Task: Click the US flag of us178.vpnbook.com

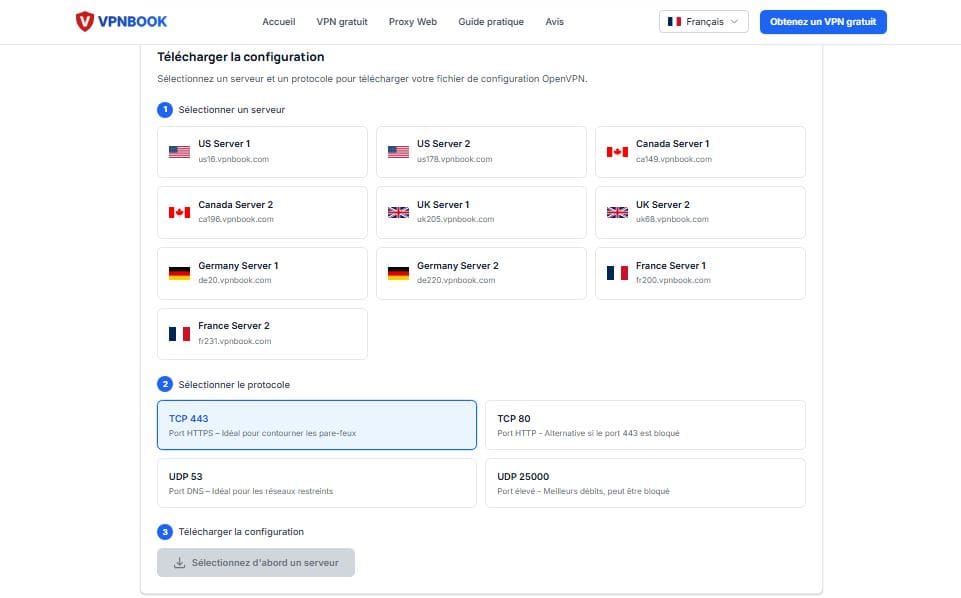Action: point(398,152)
